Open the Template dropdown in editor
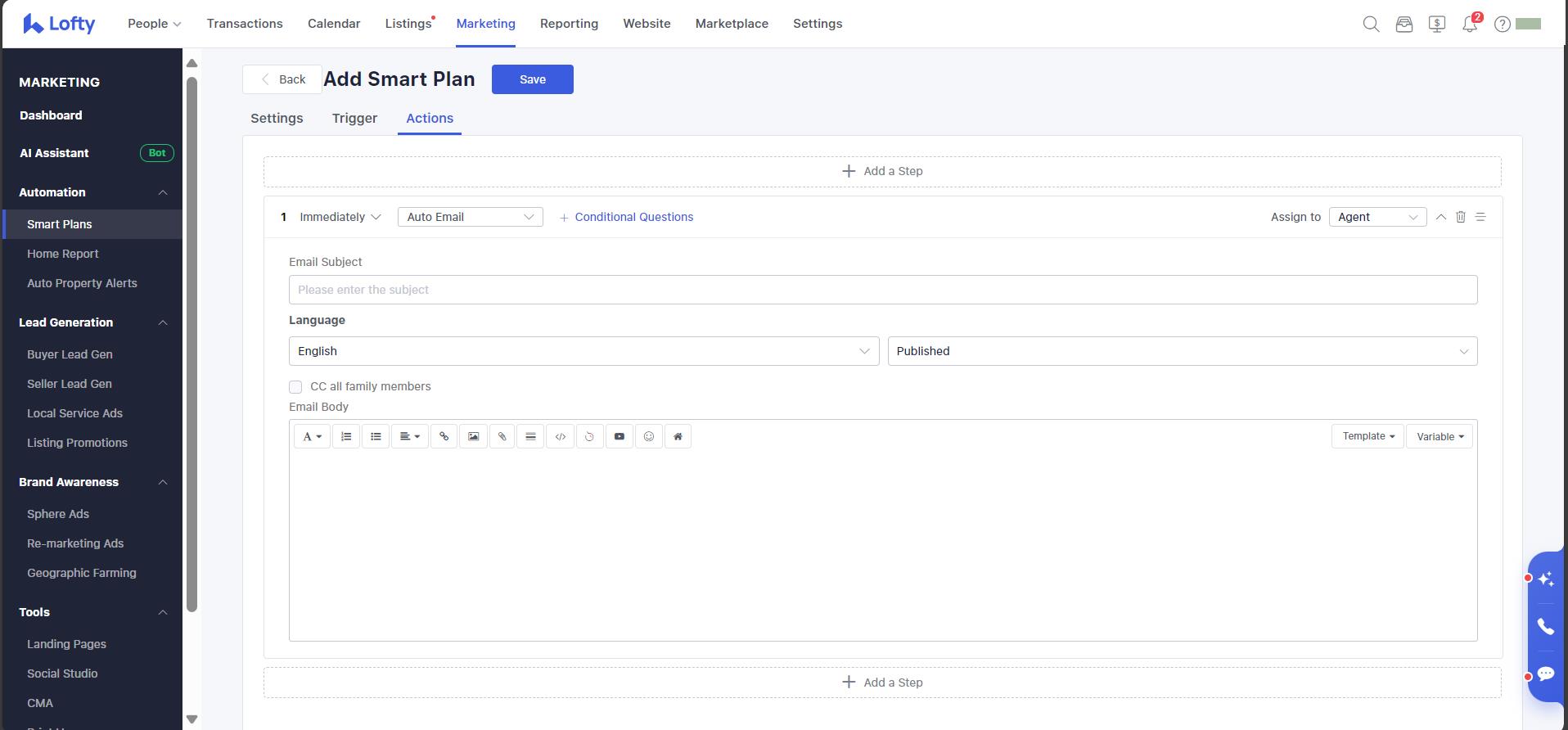The height and width of the screenshot is (730, 1568). coord(1368,436)
